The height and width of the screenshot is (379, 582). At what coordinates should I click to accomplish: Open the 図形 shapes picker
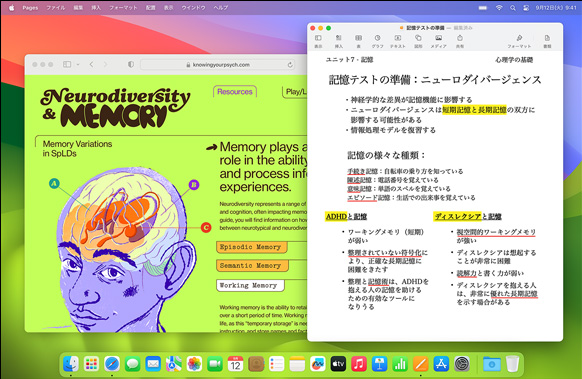[x=418, y=41]
